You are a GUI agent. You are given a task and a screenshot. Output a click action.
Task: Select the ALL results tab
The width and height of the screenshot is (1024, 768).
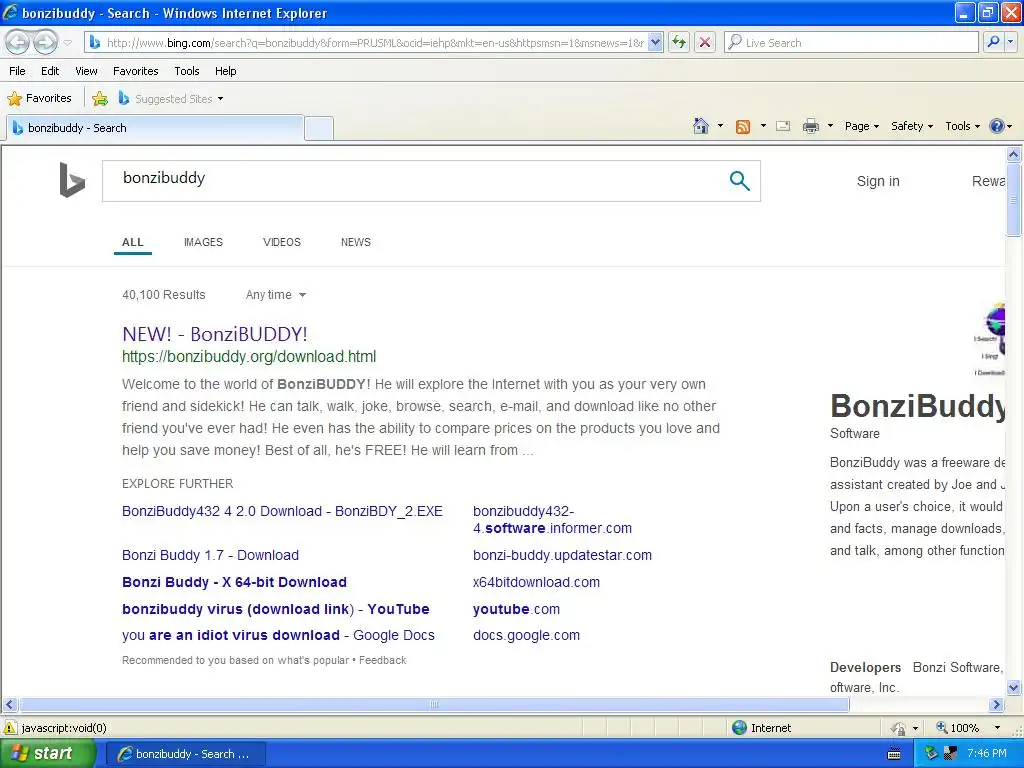133,242
